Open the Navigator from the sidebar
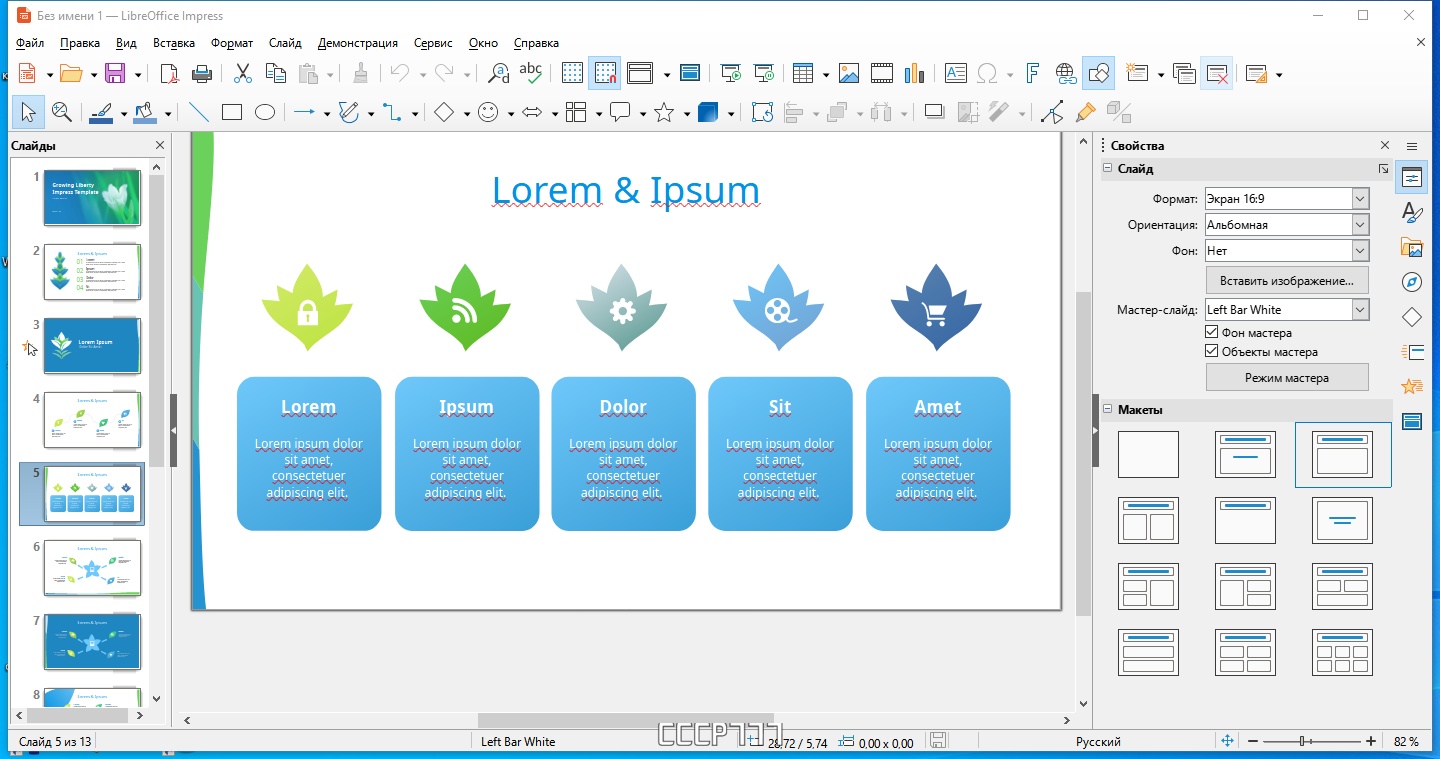The image size is (1440, 759). tap(1412, 282)
